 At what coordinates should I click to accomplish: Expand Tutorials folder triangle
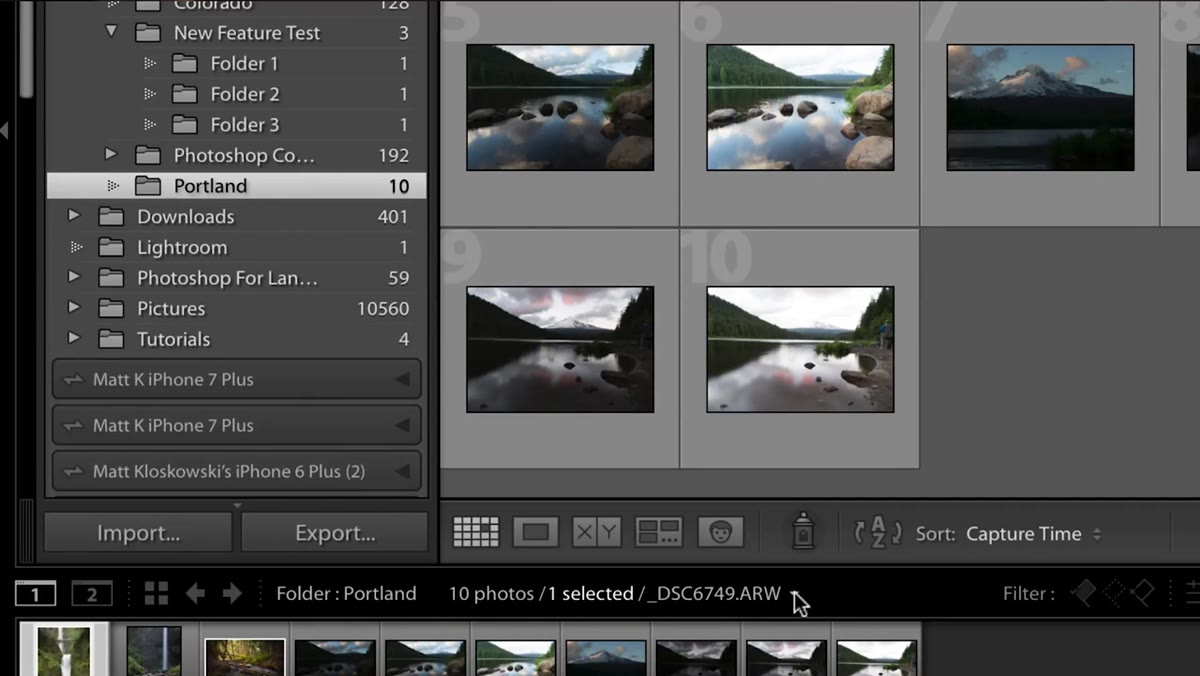(74, 339)
